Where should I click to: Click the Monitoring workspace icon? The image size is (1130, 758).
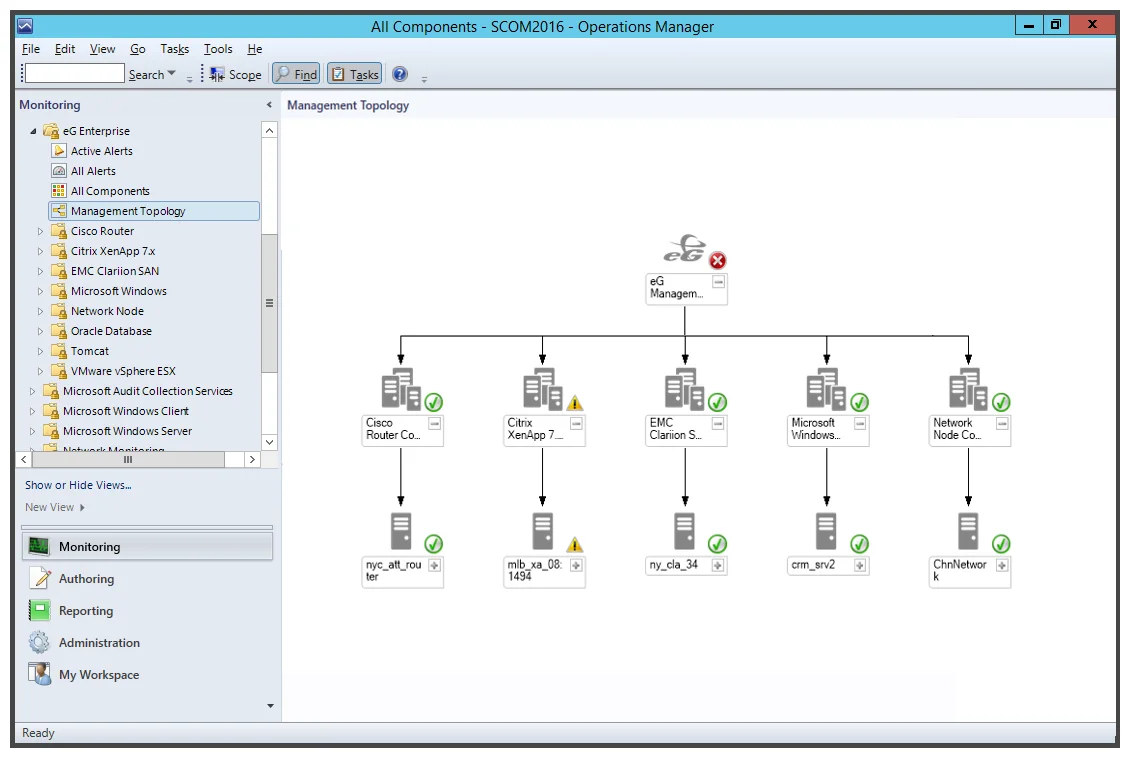point(39,546)
